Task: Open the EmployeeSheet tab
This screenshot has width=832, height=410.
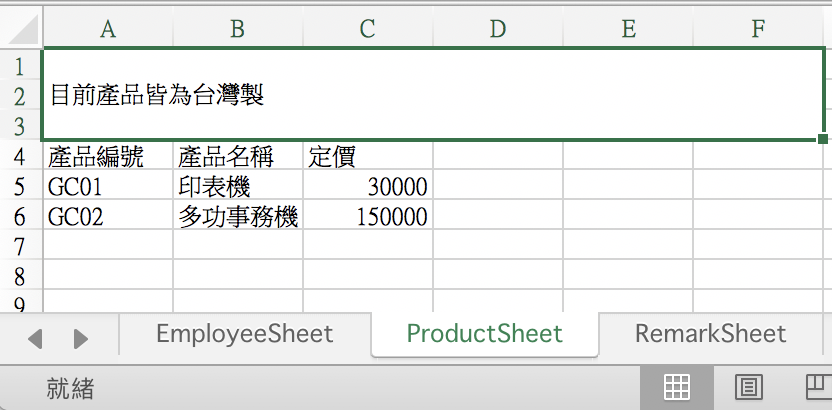Action: 245,334
